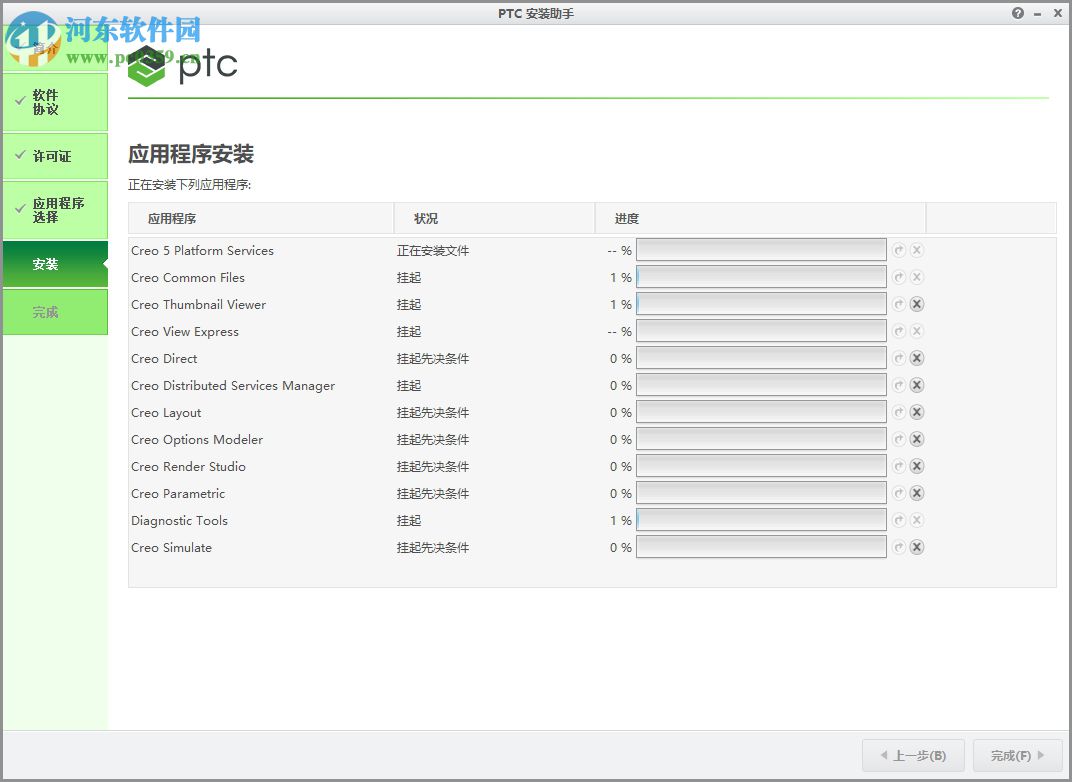
Task: Retry Creo Direct installation via circular arrow icon
Action: pyautogui.click(x=901, y=357)
